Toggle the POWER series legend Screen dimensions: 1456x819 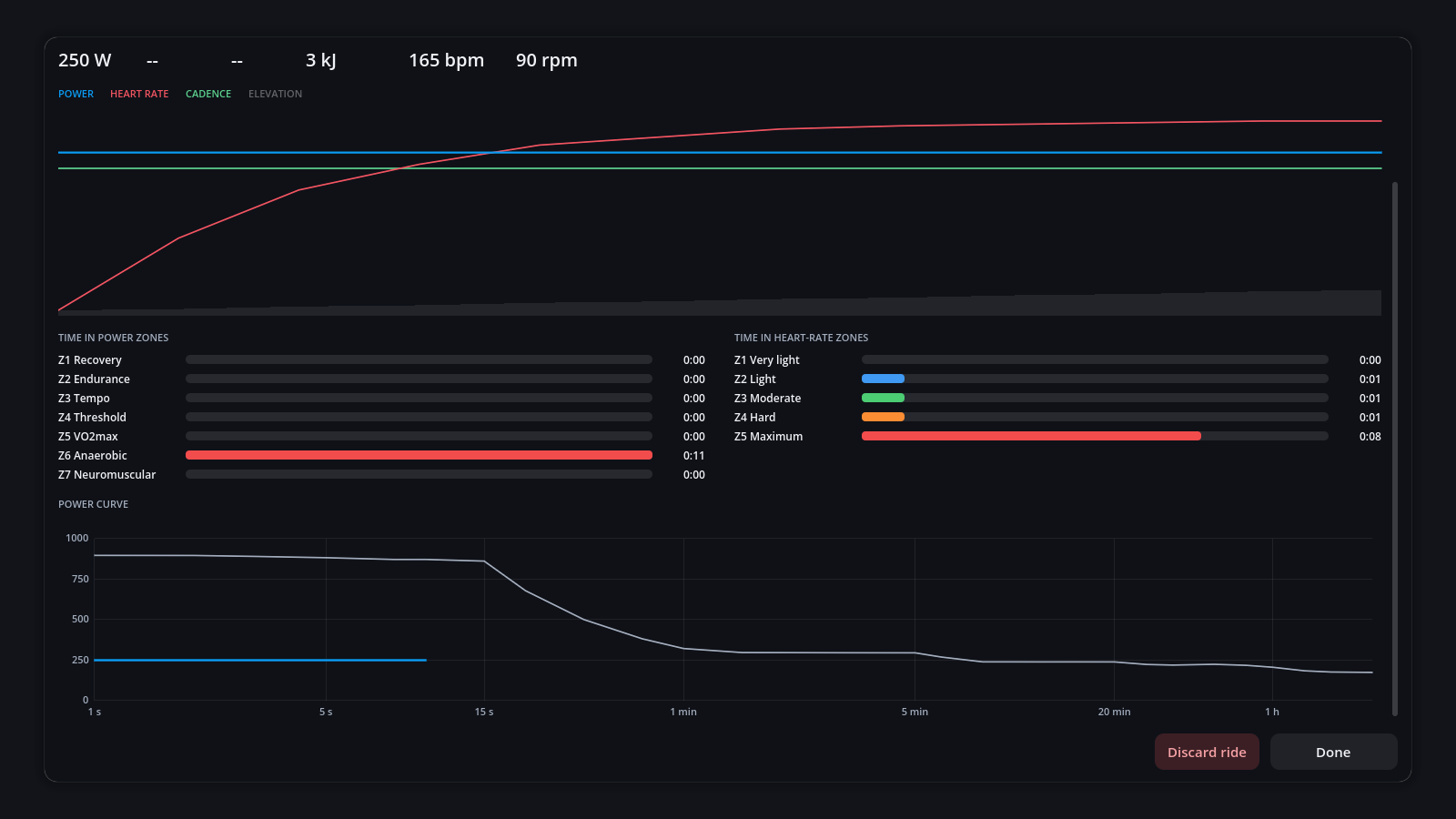76,94
